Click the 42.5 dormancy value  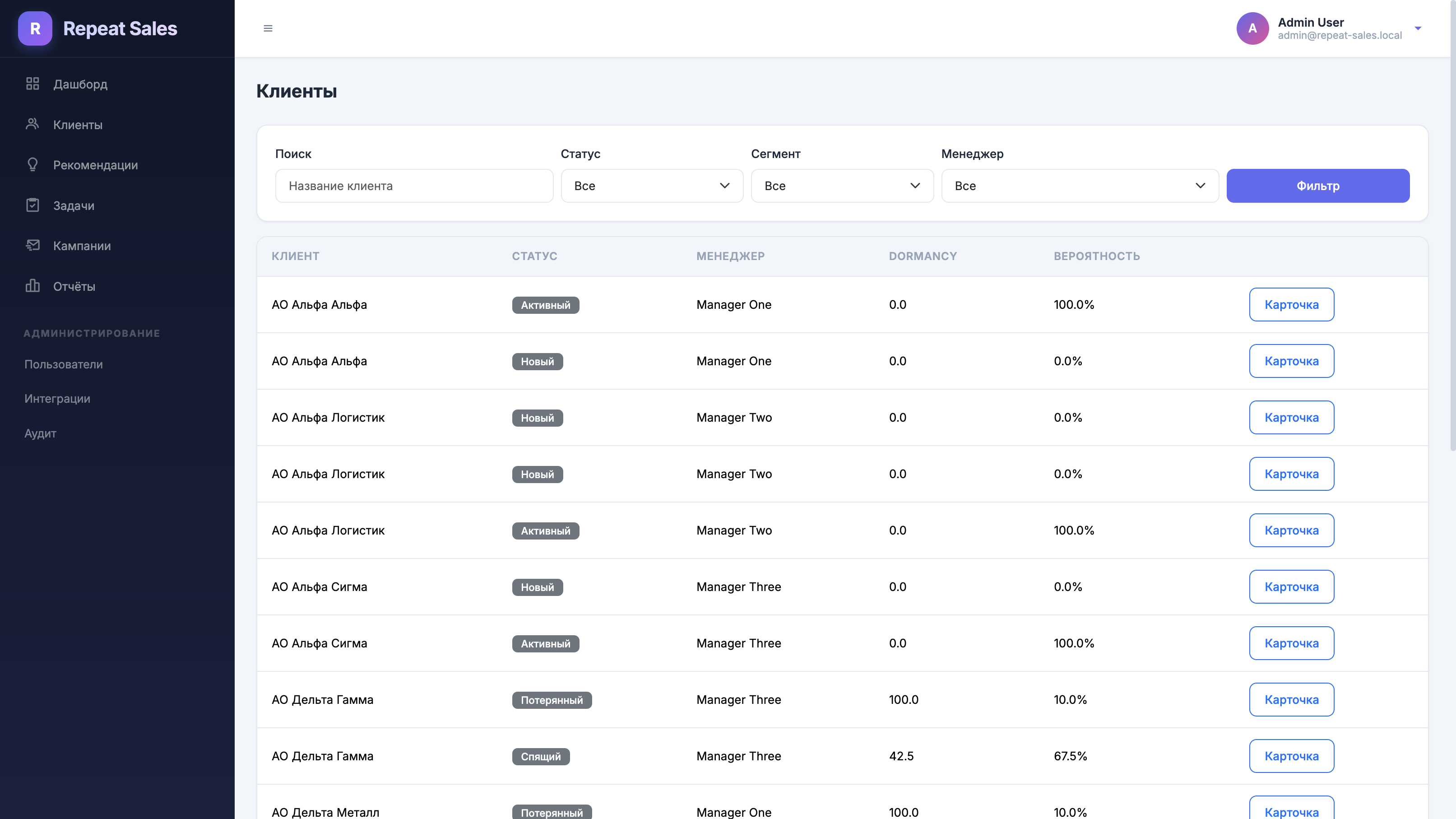point(901,756)
